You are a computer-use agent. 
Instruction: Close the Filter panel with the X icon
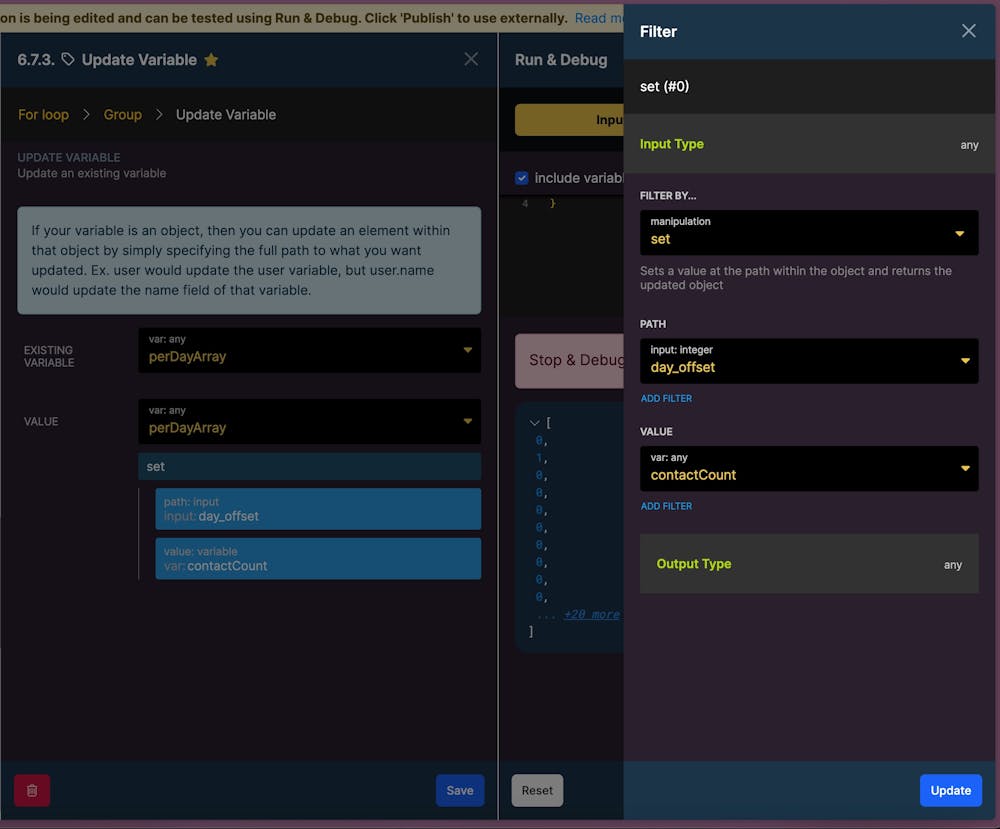coord(968,31)
